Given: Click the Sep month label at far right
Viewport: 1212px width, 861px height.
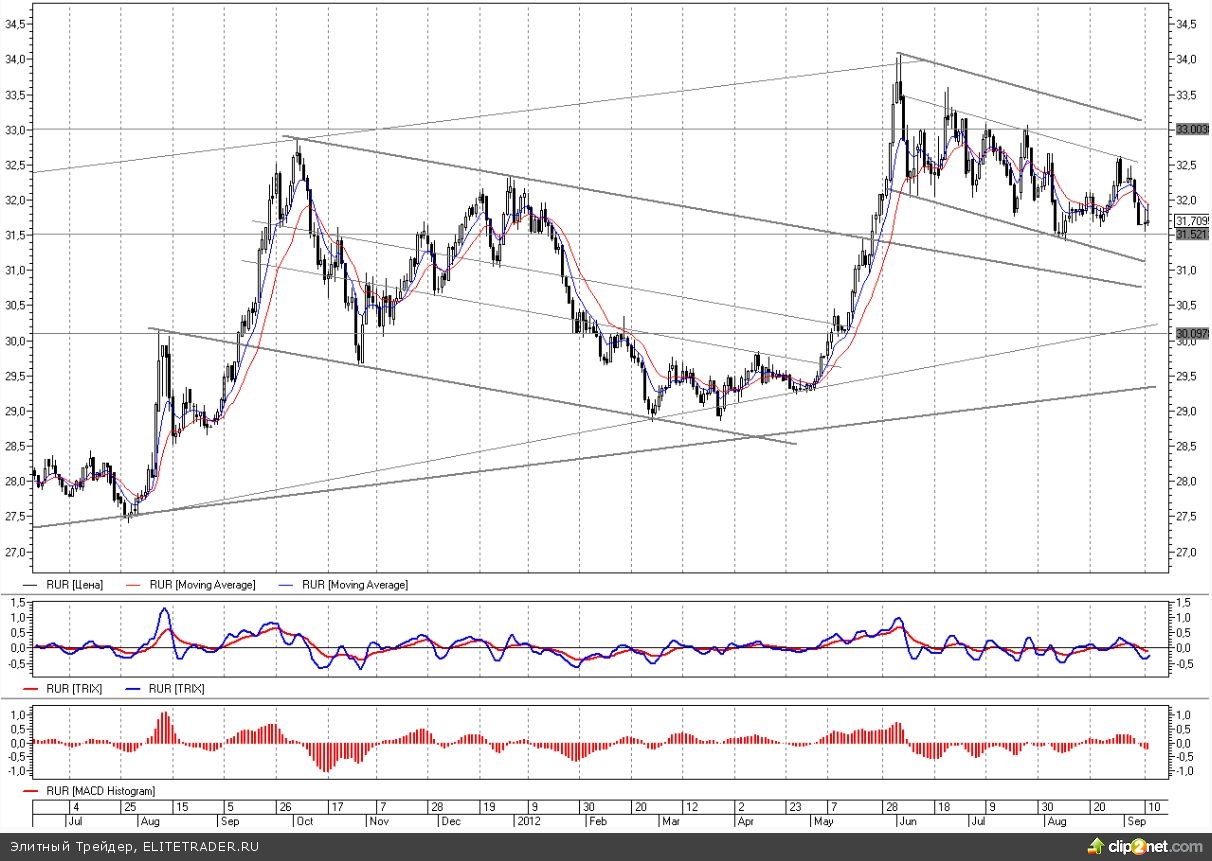Looking at the screenshot, I should pos(1135,820).
